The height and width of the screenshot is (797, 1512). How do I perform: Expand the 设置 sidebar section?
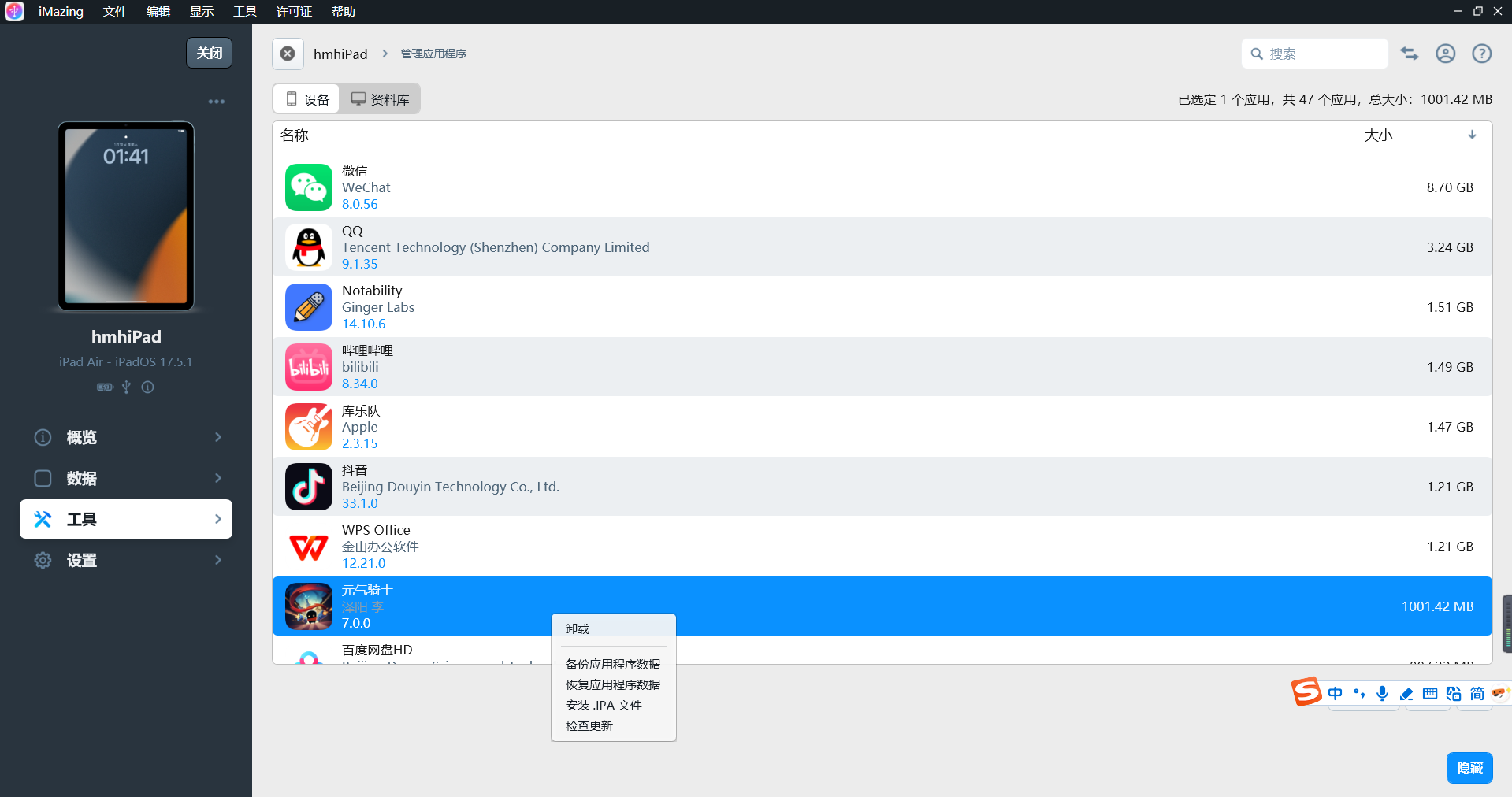point(126,560)
